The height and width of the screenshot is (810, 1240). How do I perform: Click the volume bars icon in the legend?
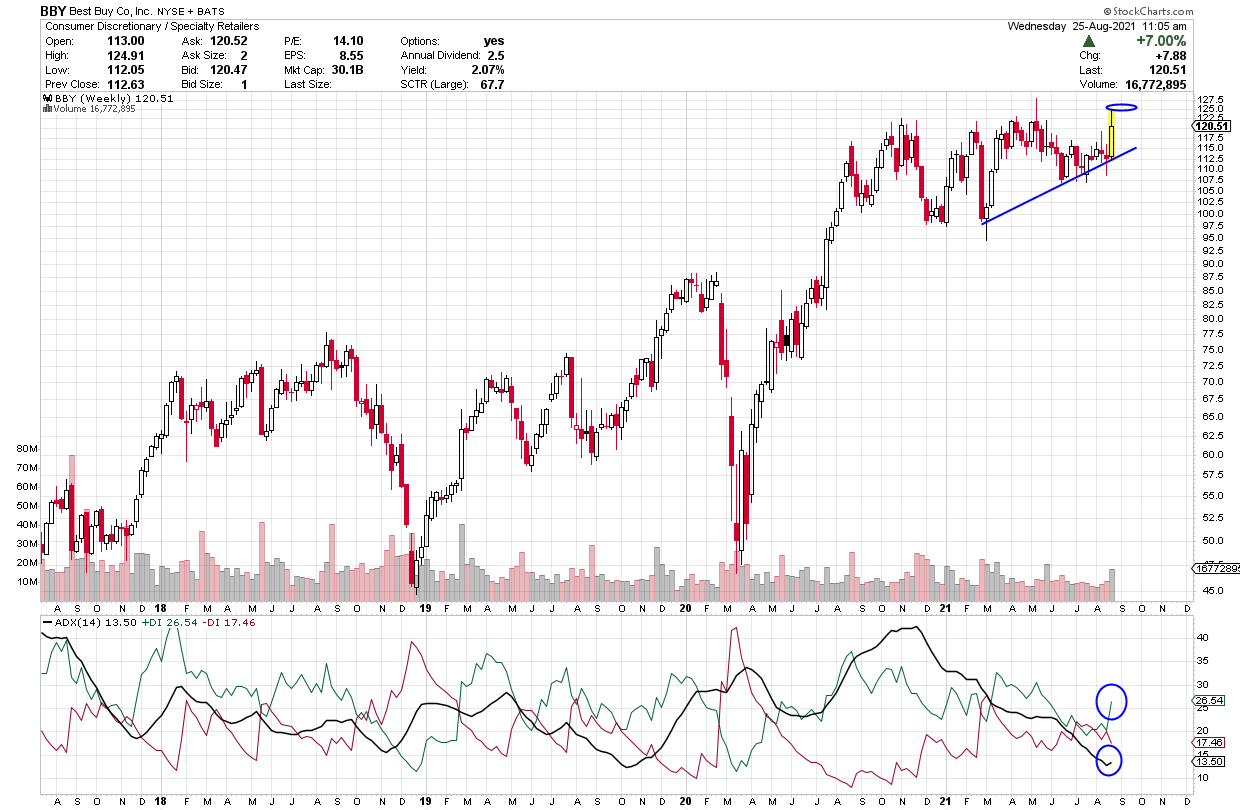click(x=45, y=109)
